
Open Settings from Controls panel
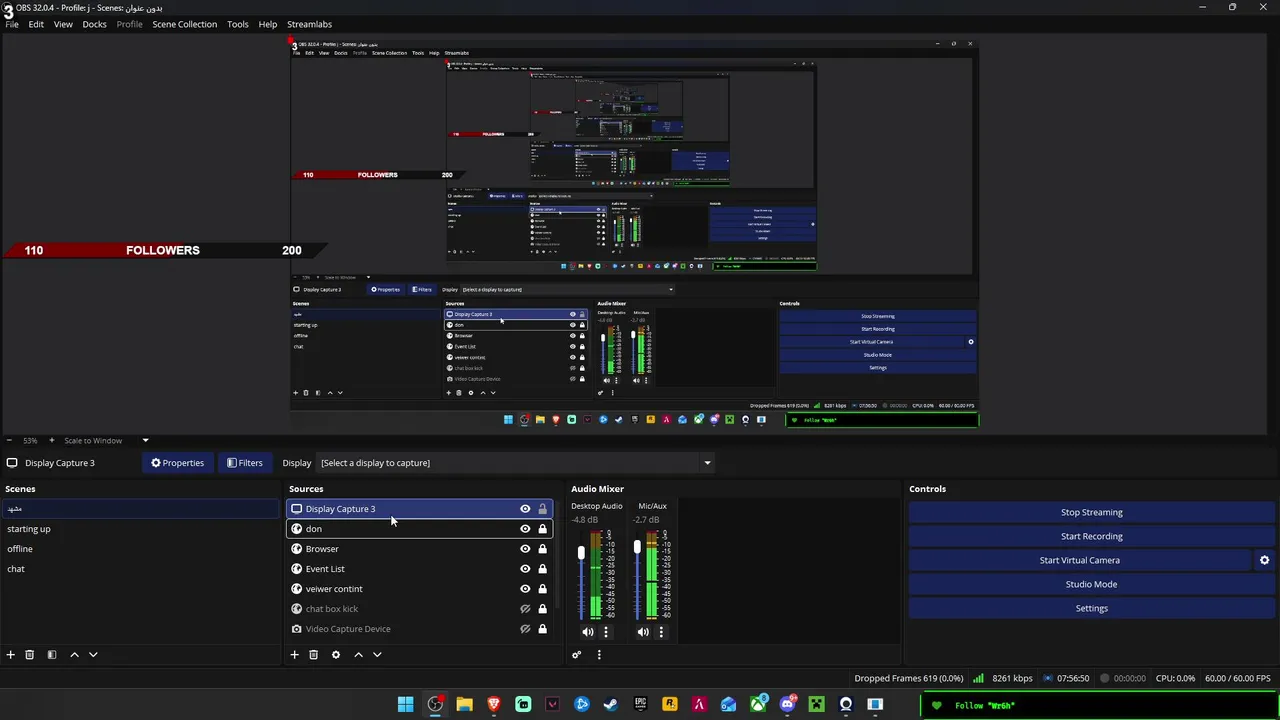1091,608
